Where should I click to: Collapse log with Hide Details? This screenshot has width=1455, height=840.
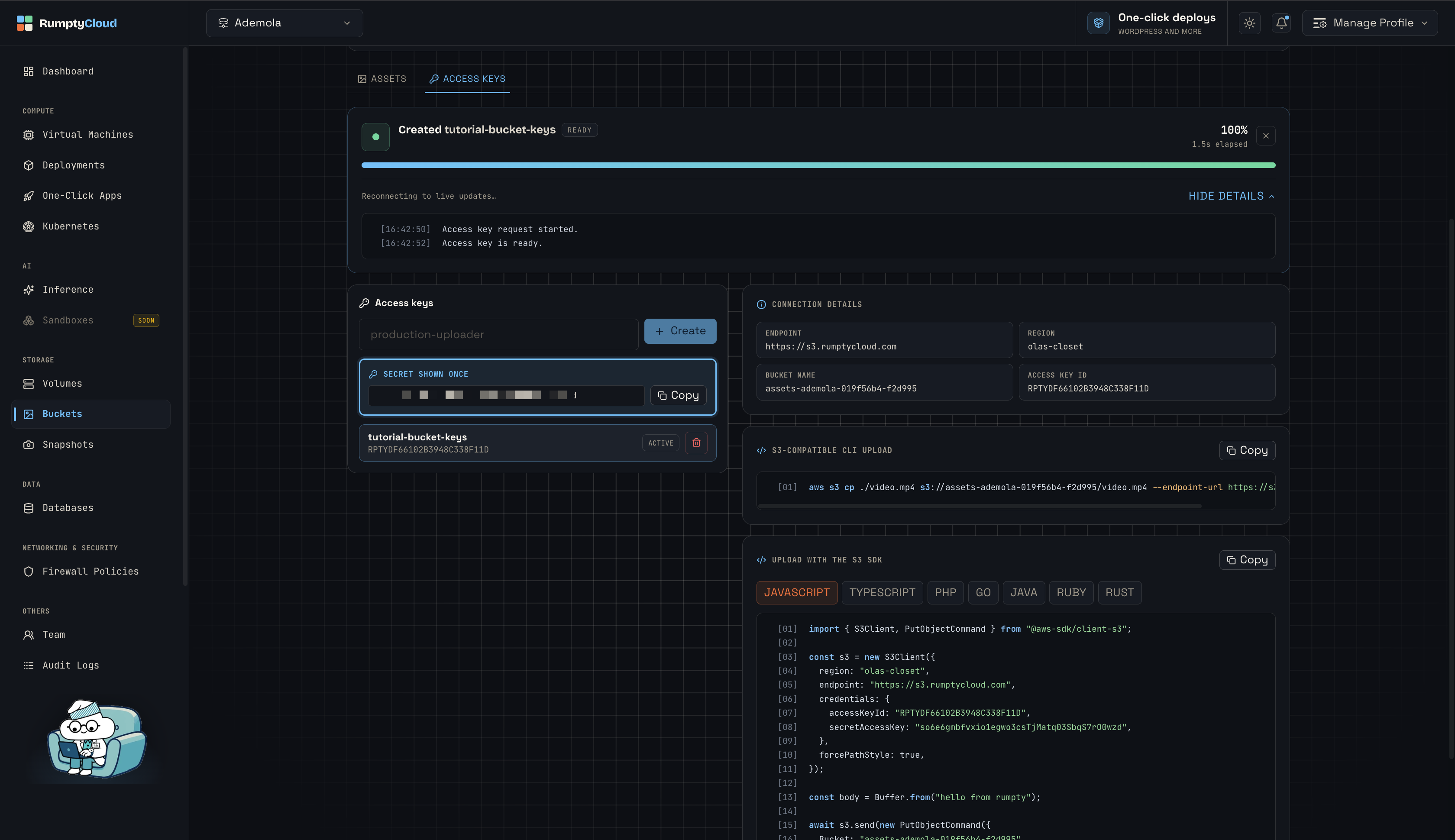(x=1231, y=196)
